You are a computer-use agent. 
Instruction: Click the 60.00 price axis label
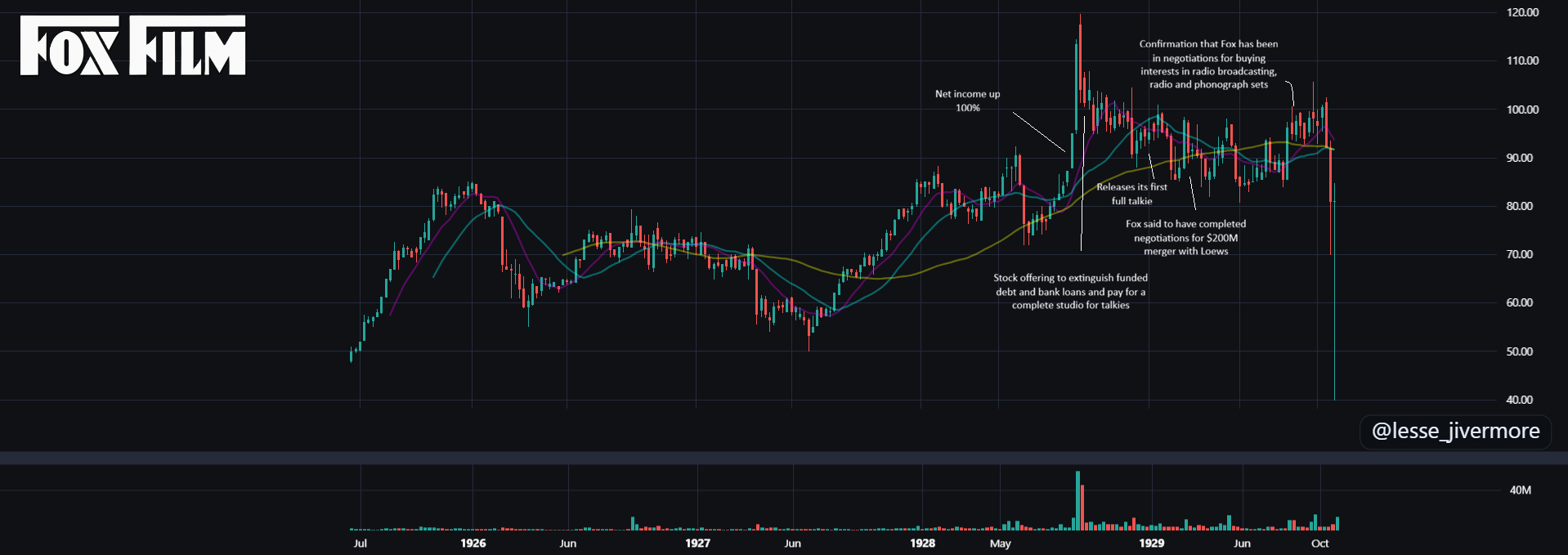click(1520, 302)
